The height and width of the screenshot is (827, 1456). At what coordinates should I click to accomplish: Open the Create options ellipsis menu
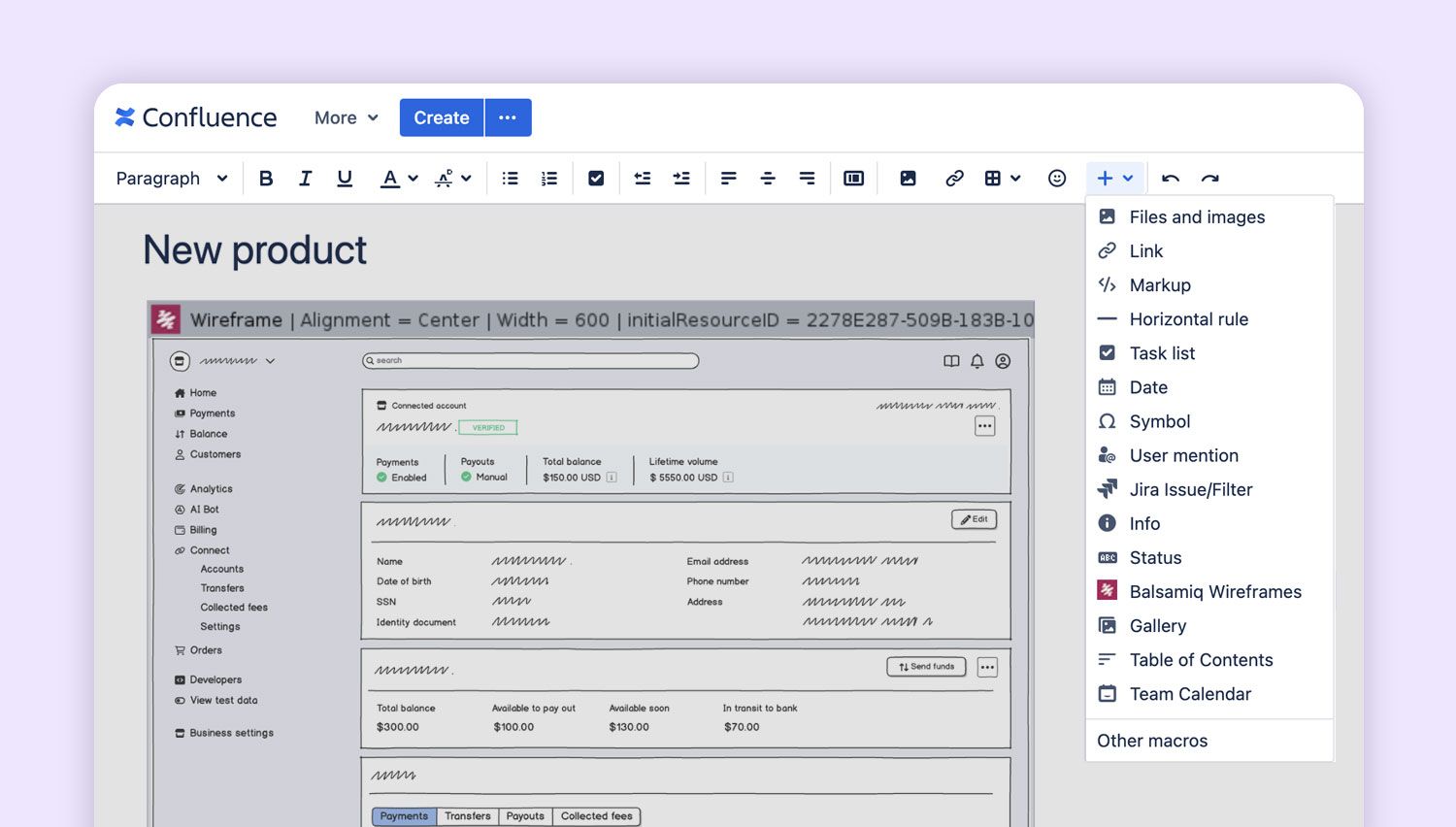click(508, 117)
